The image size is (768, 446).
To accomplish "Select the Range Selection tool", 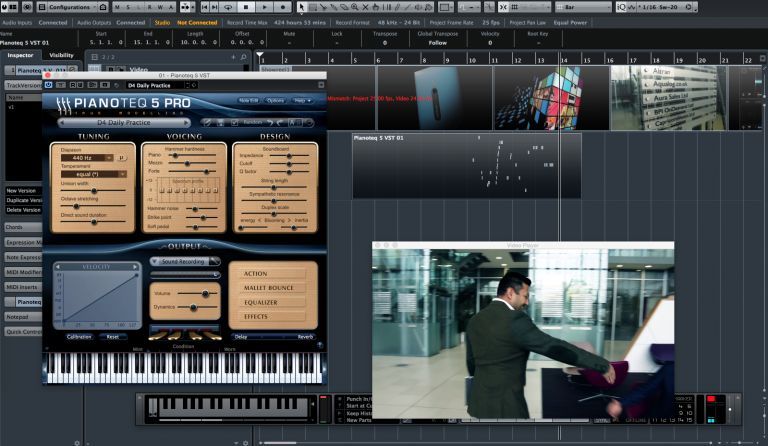I will [x=312, y=7].
